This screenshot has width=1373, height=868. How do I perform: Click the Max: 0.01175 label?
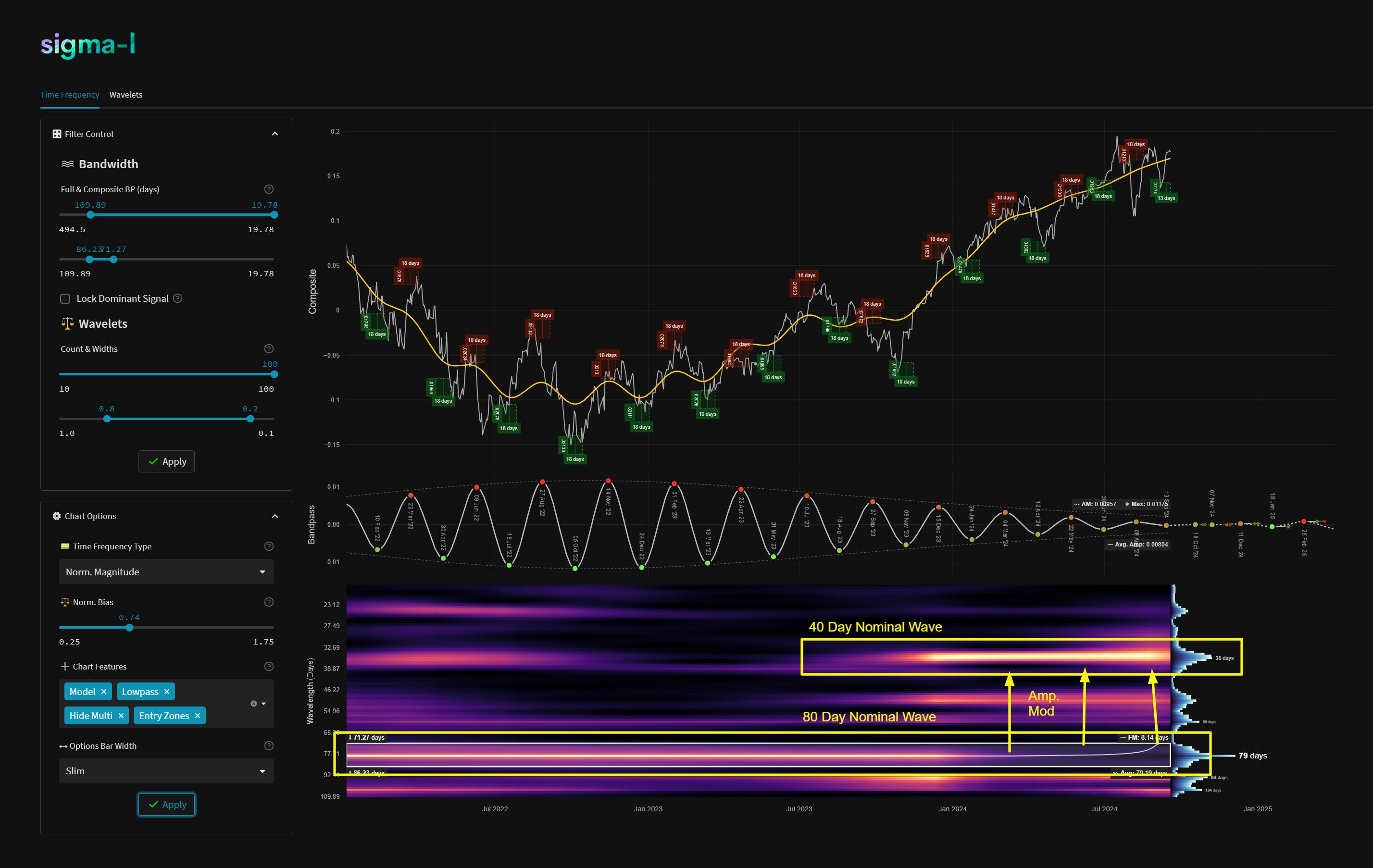click(1146, 504)
